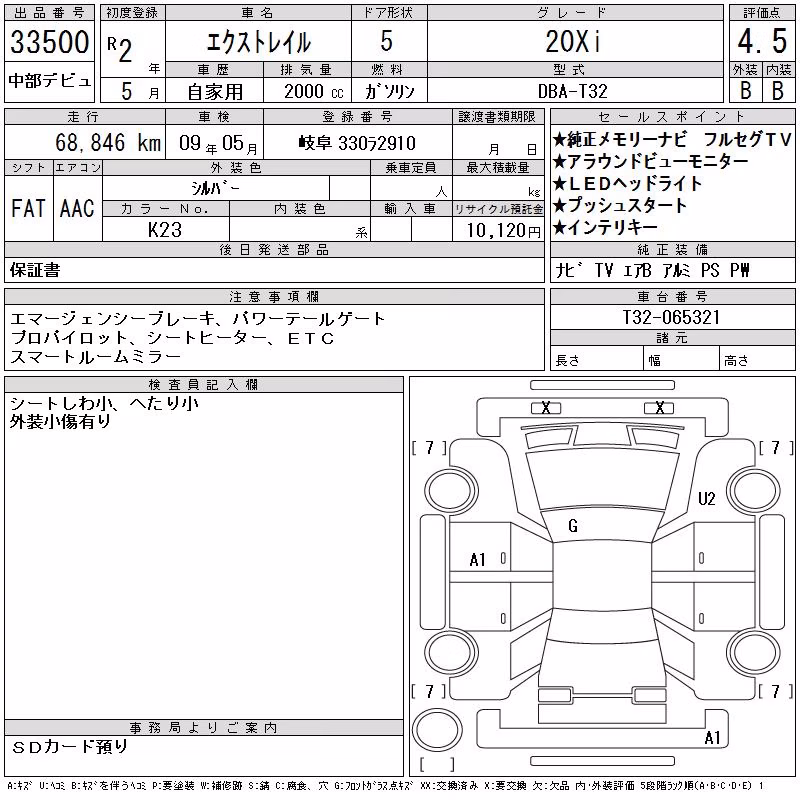The height and width of the screenshot is (800, 800).
Task: Select the ガソリン fuel type
Action: click(389, 91)
